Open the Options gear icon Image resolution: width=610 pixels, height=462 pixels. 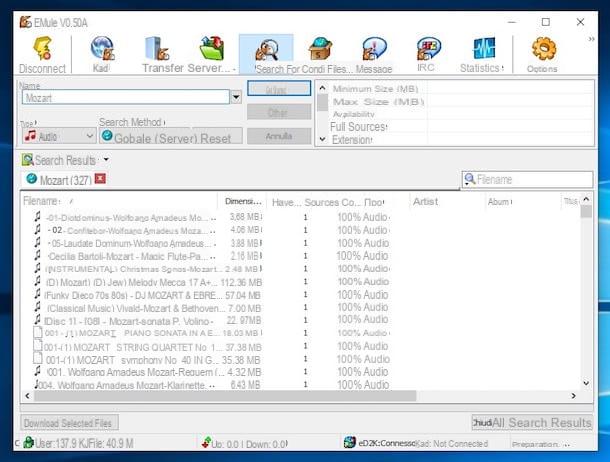coord(543,49)
